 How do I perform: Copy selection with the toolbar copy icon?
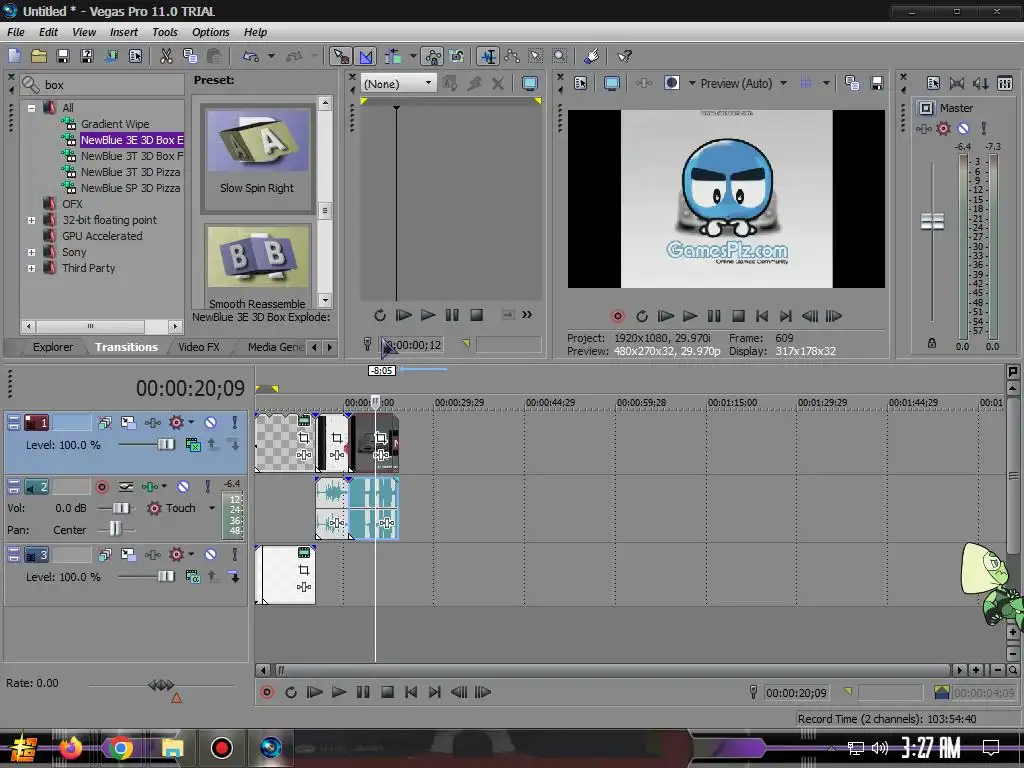click(190, 56)
